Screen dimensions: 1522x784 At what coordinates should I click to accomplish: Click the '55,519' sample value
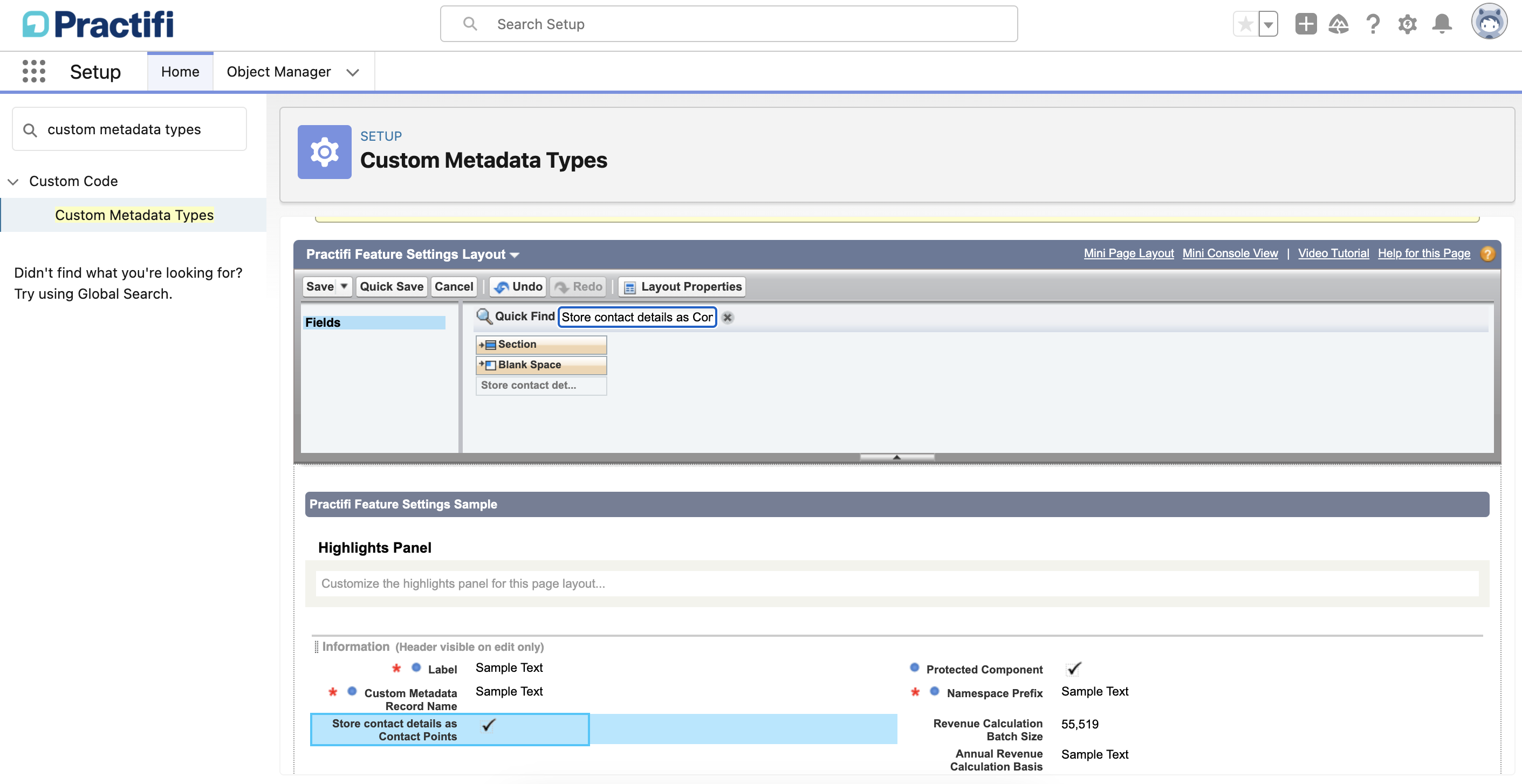[1079, 724]
